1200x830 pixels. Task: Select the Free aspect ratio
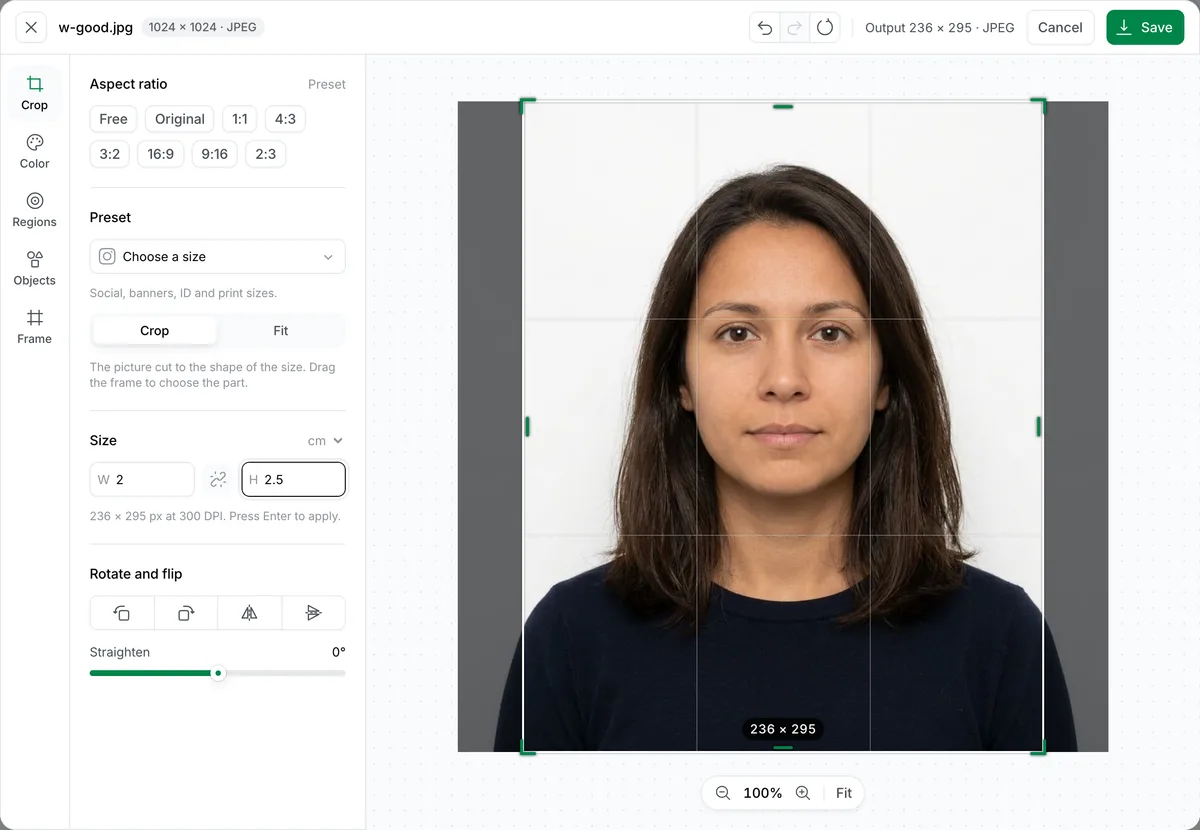click(113, 119)
